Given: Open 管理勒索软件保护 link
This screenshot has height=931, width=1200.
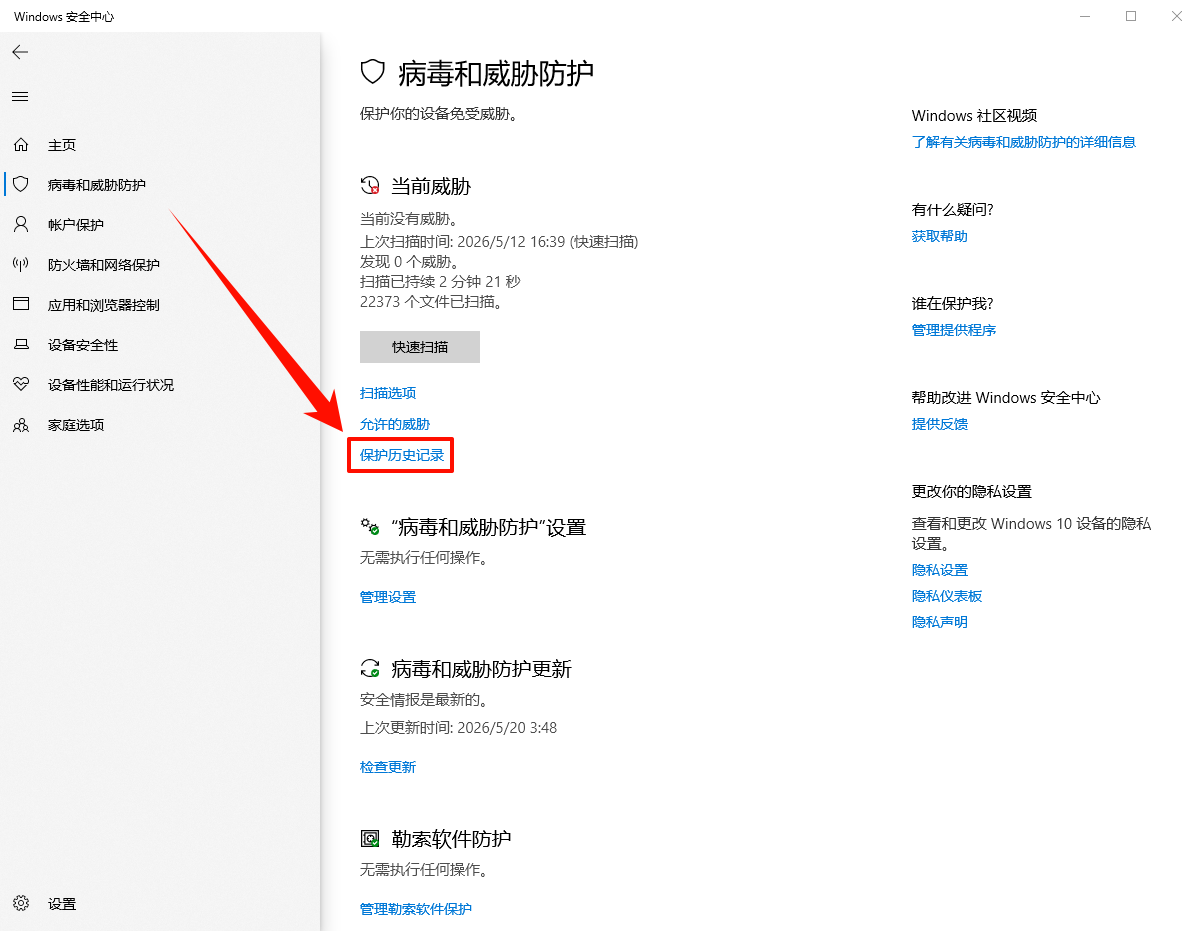Looking at the screenshot, I should pyautogui.click(x=416, y=909).
